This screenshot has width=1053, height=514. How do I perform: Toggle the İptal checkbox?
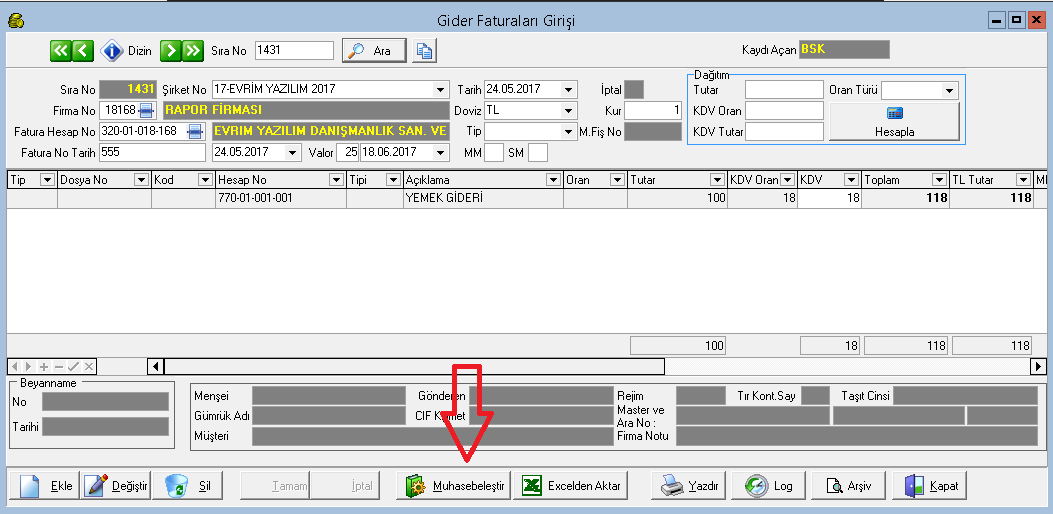[634, 89]
